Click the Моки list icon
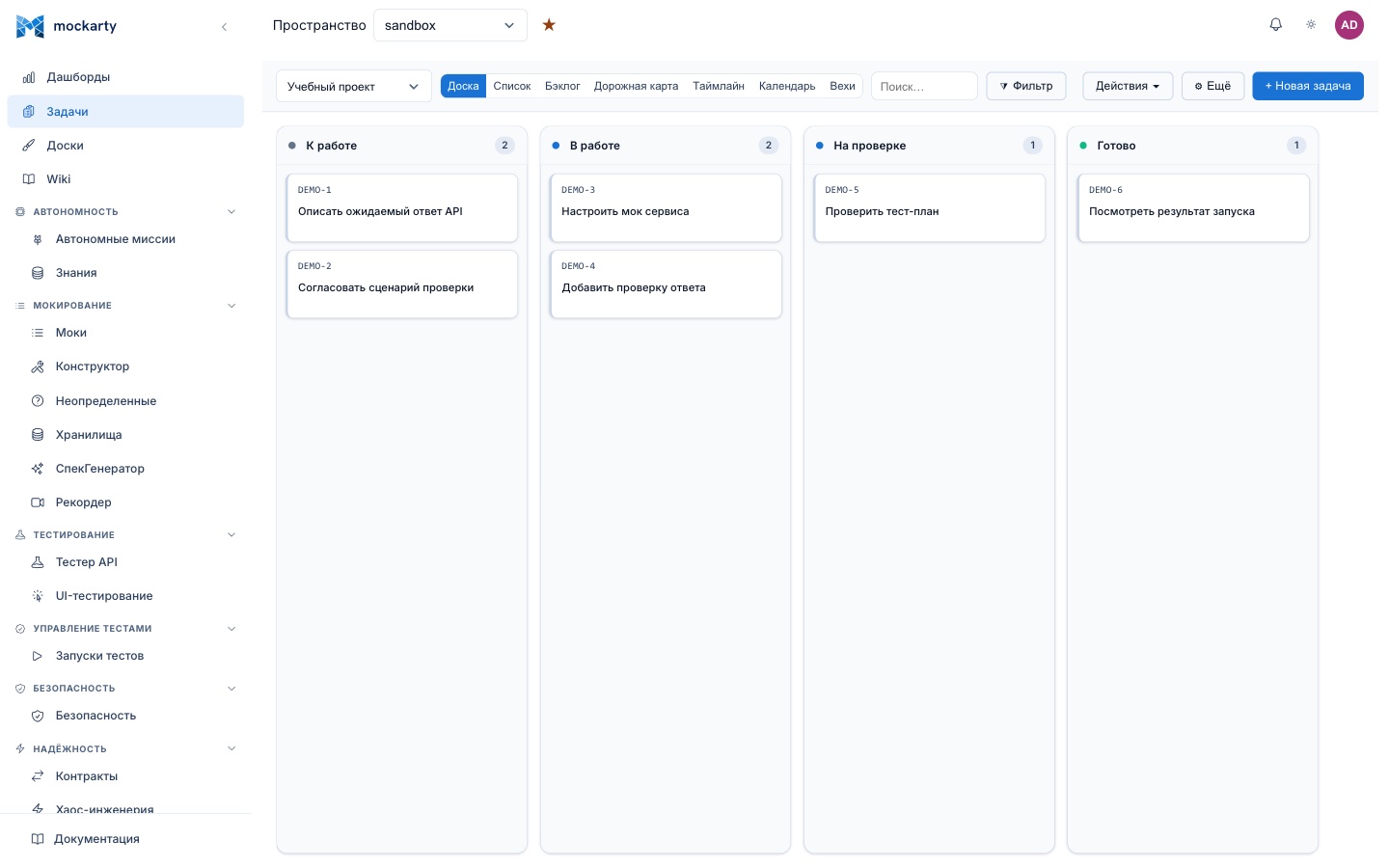 (38, 333)
